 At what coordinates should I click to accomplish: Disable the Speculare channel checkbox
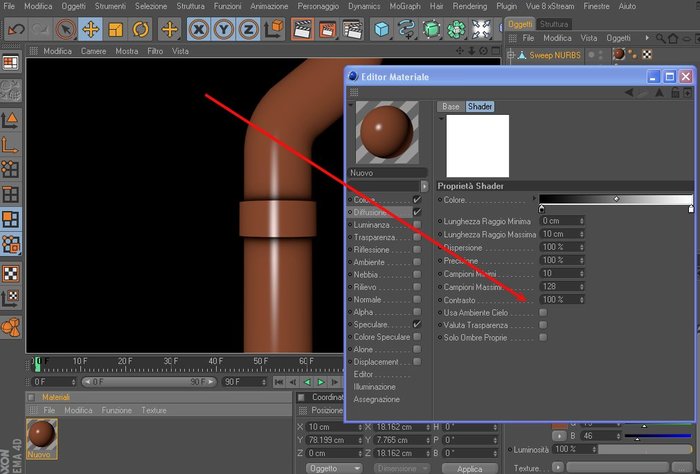[x=417, y=324]
